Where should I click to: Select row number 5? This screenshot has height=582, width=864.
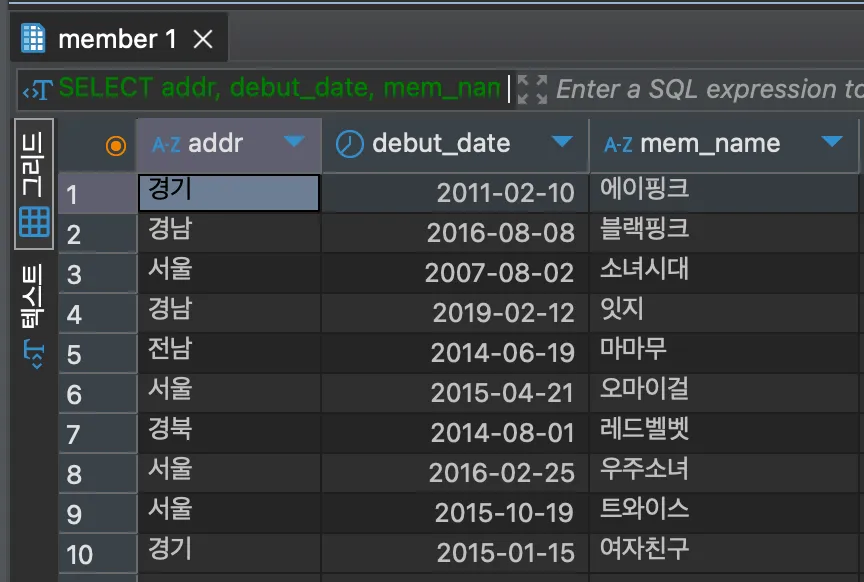click(98, 354)
